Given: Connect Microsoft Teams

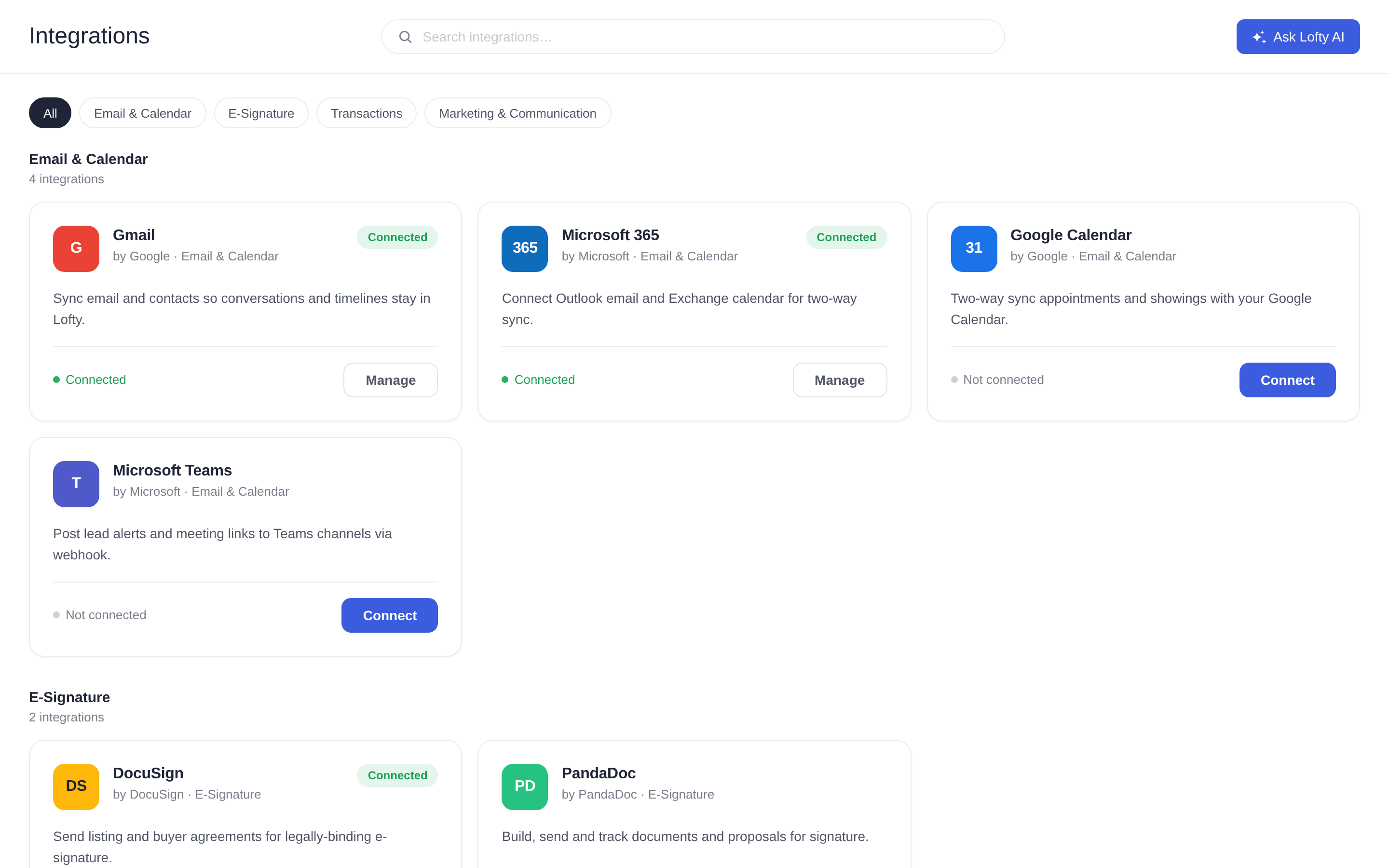Looking at the screenshot, I should point(390,615).
